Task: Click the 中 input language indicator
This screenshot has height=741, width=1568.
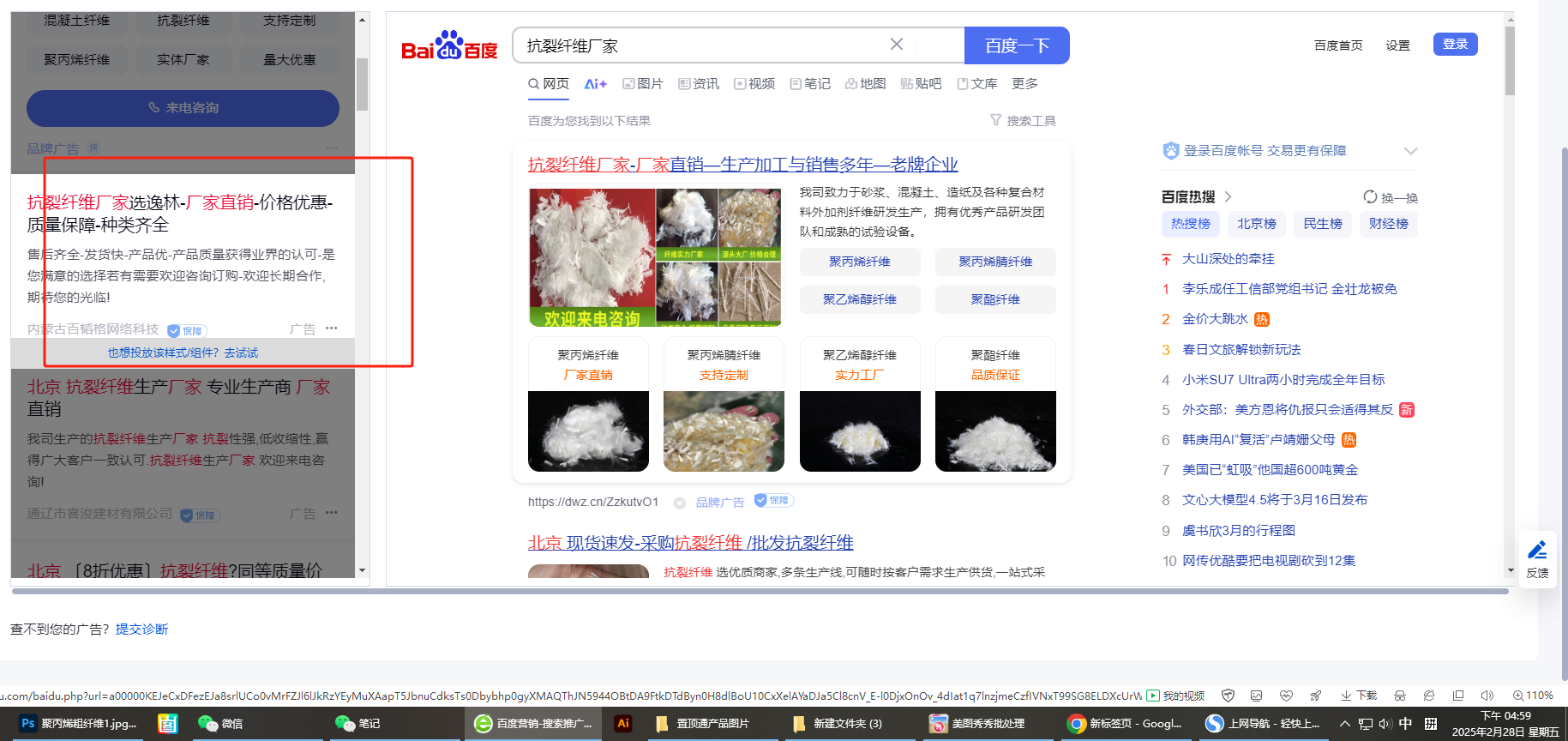Action: 1405,724
